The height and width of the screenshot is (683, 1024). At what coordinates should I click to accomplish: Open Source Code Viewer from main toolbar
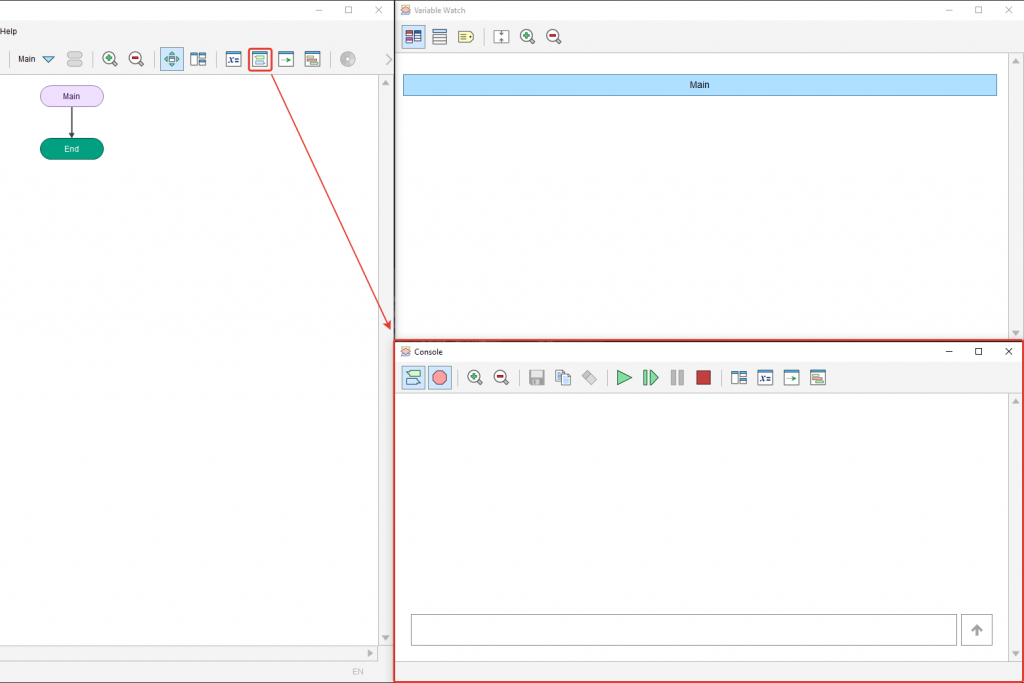[x=286, y=59]
